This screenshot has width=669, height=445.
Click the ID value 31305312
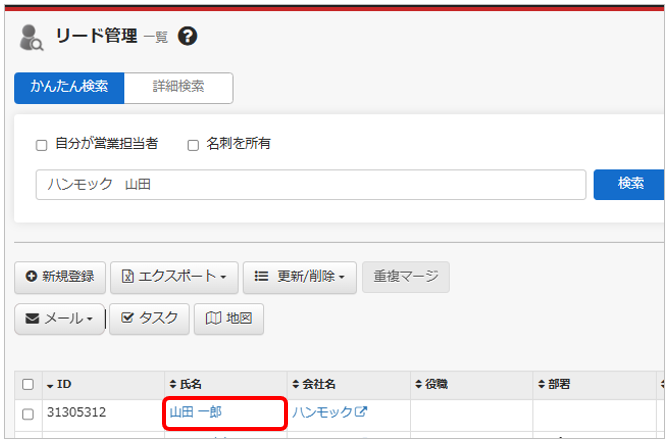76,412
